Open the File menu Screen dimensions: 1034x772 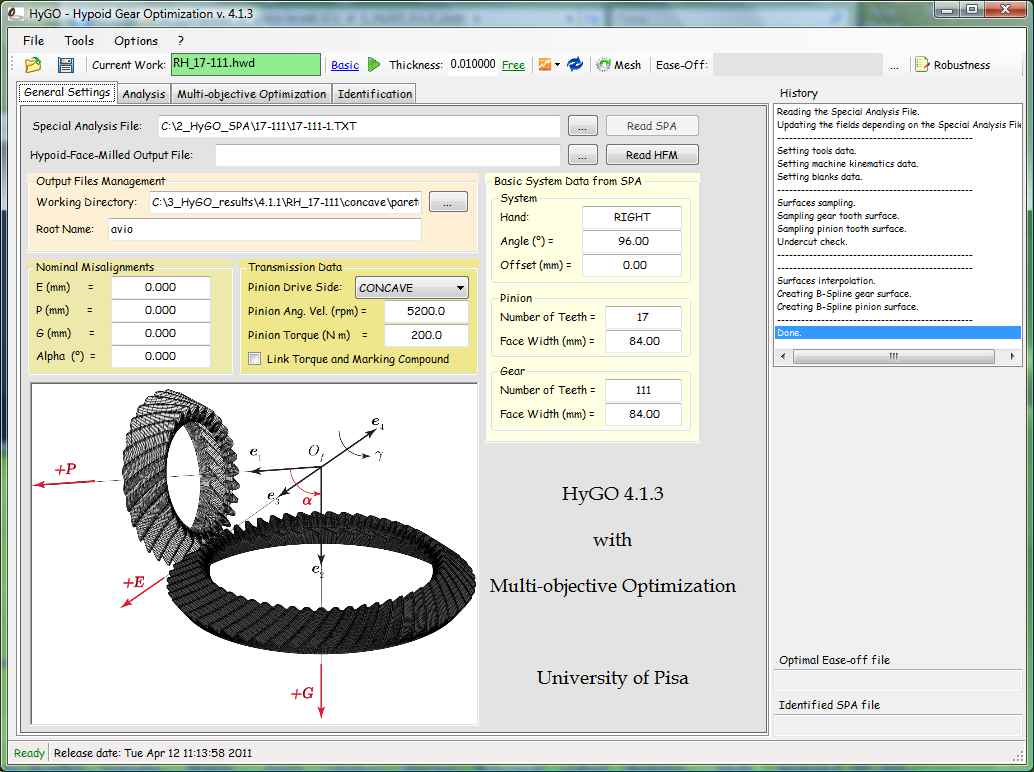click(34, 40)
